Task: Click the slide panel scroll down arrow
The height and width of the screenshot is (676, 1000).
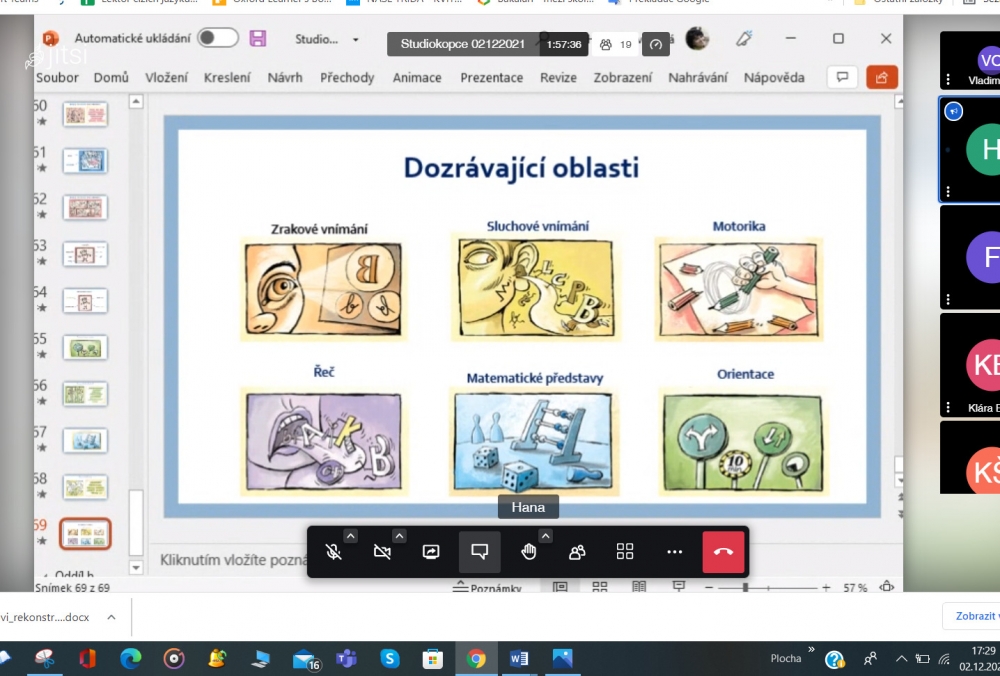Action: pyautogui.click(x=136, y=567)
